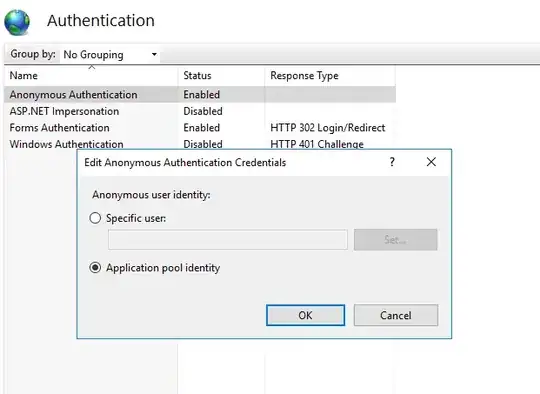The height and width of the screenshot is (394, 540).
Task: Click the No Grouping combo box
Action: click(110, 54)
